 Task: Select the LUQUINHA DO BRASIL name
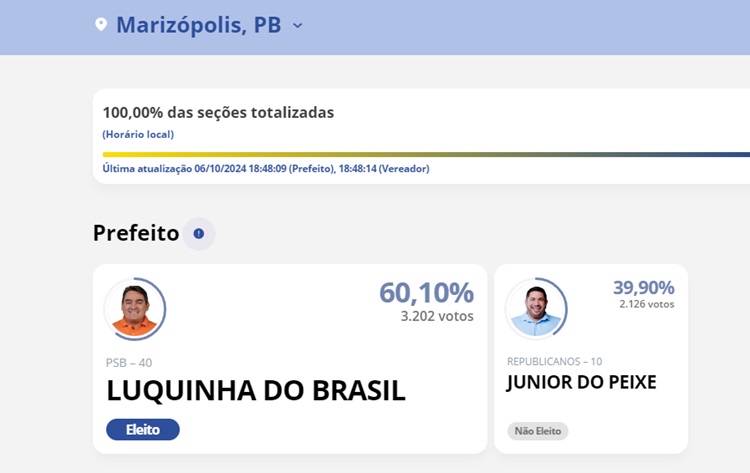[x=256, y=391]
